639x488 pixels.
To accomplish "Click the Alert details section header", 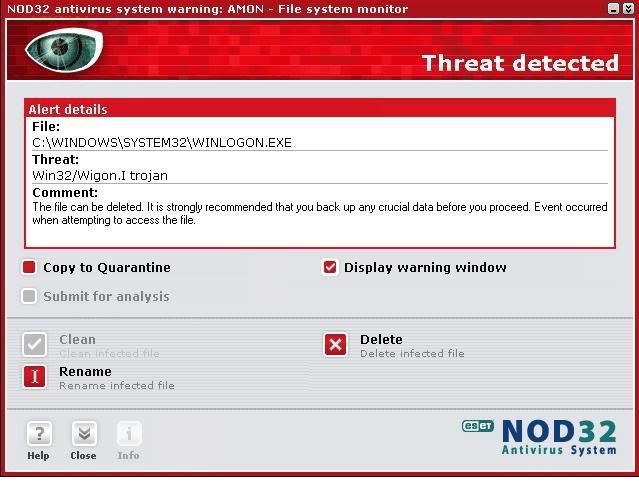I will [68, 109].
